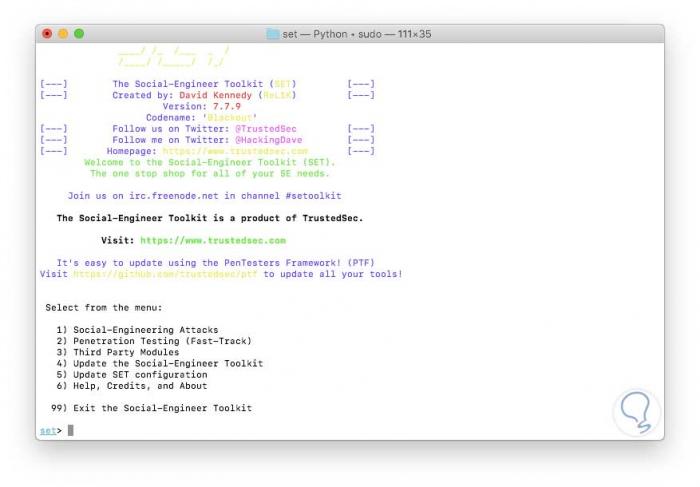Click the '5) Update SET configuration' line
700x487 pixels.
click(132, 375)
